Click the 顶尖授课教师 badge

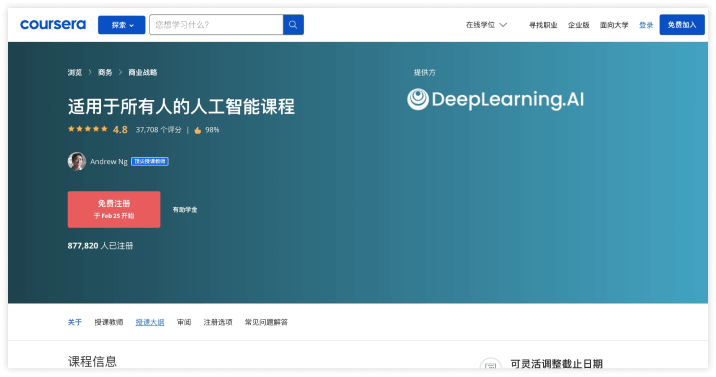coord(150,161)
